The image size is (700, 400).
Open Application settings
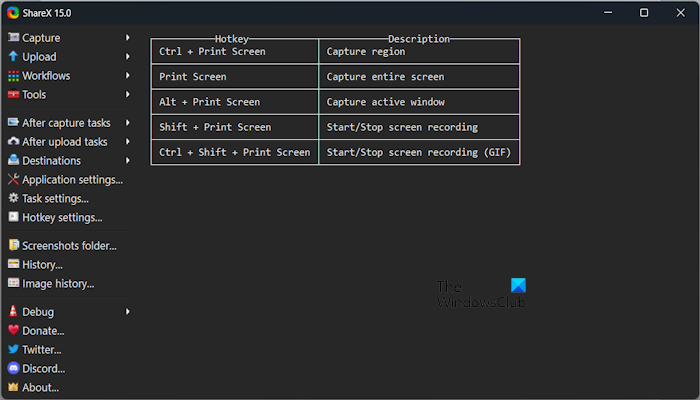(72, 180)
